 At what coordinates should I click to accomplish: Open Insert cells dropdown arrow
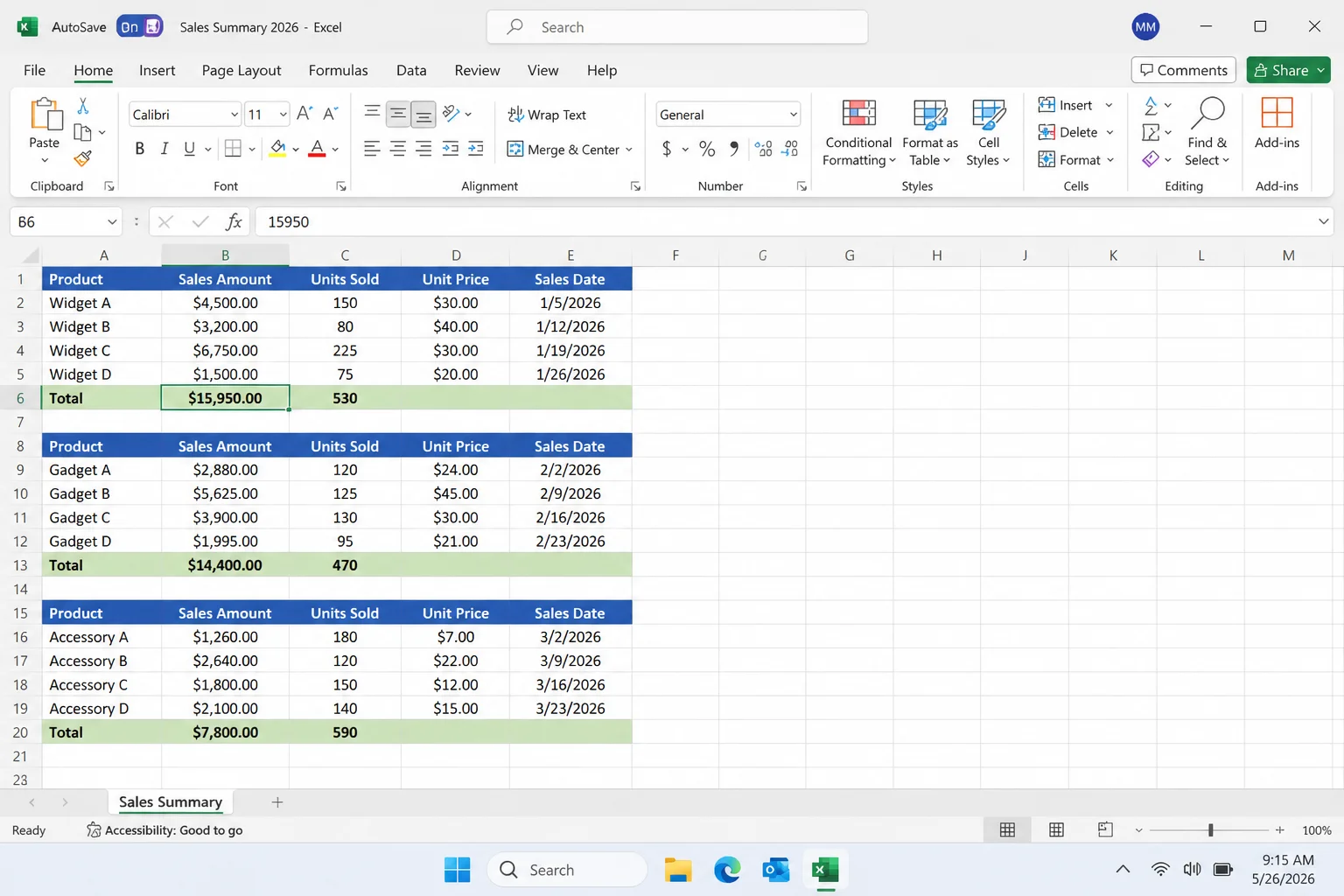pyautogui.click(x=1109, y=106)
